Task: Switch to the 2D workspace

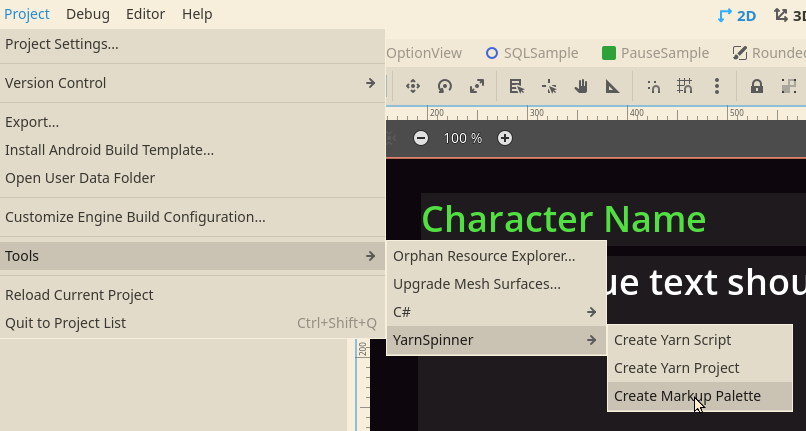Action: coord(737,15)
